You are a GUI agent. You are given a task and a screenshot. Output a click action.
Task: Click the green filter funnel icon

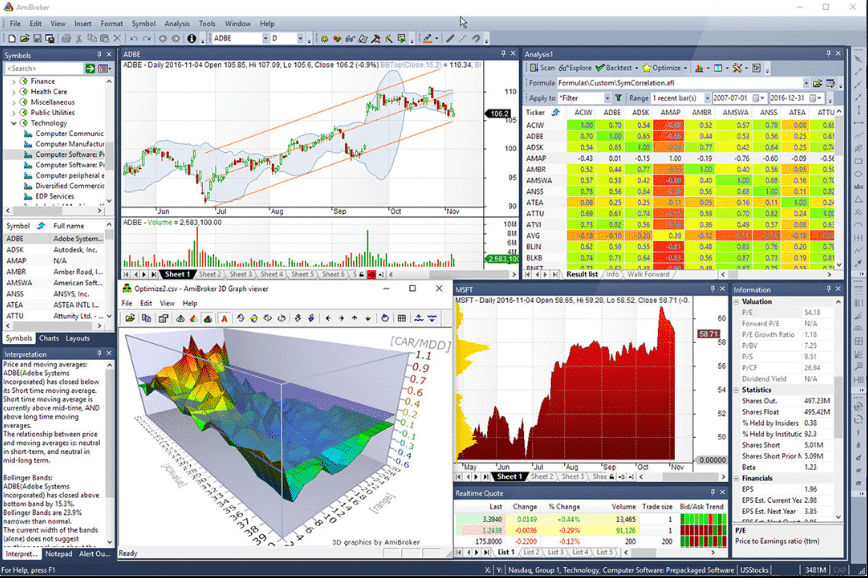pos(618,98)
